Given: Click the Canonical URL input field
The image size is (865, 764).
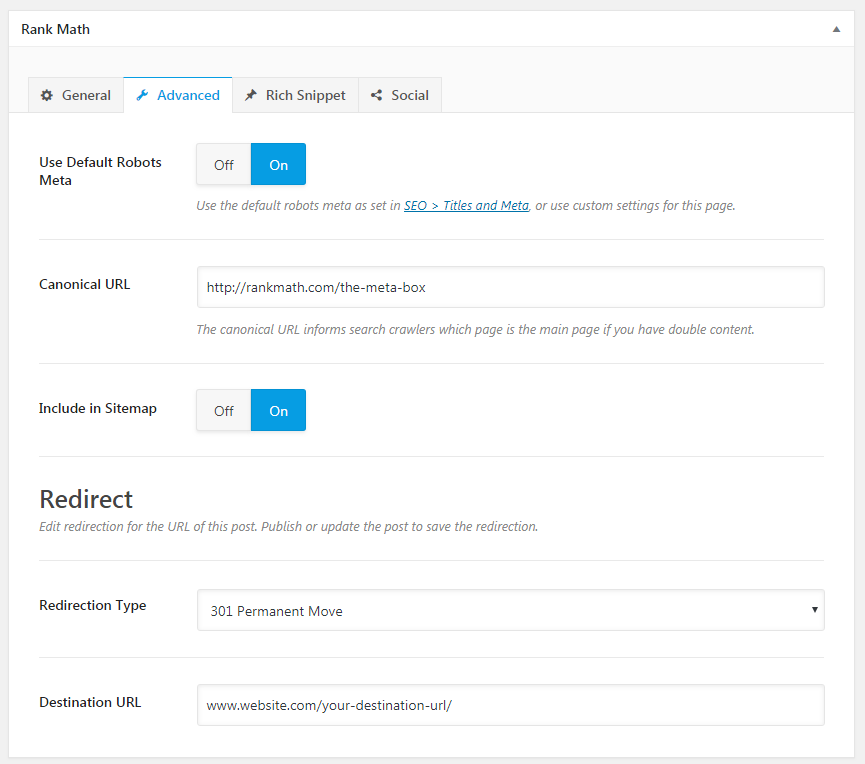Looking at the screenshot, I should [x=511, y=287].
